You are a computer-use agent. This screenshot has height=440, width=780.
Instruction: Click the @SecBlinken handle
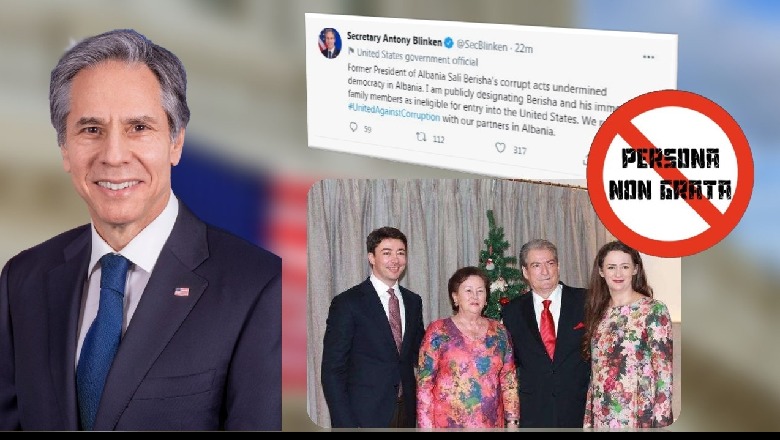tap(482, 45)
